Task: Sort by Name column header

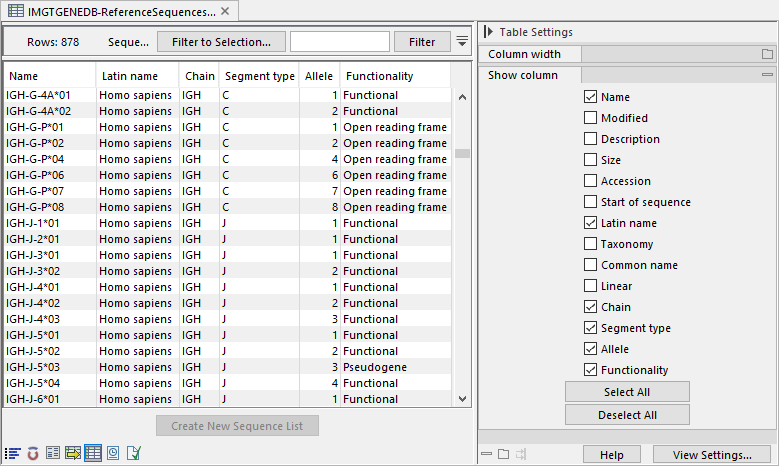Action: (x=50, y=76)
